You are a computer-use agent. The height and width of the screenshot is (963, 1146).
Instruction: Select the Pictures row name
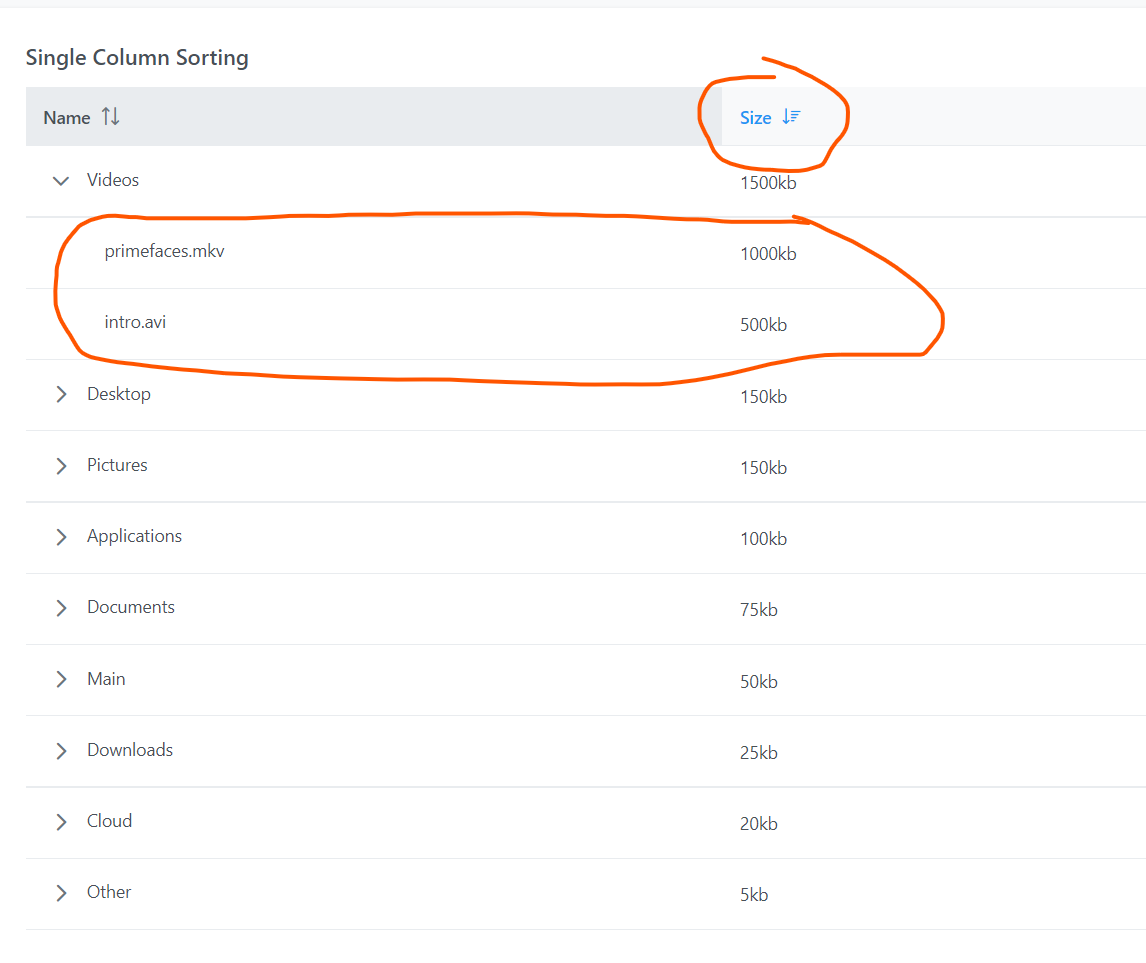coord(117,465)
